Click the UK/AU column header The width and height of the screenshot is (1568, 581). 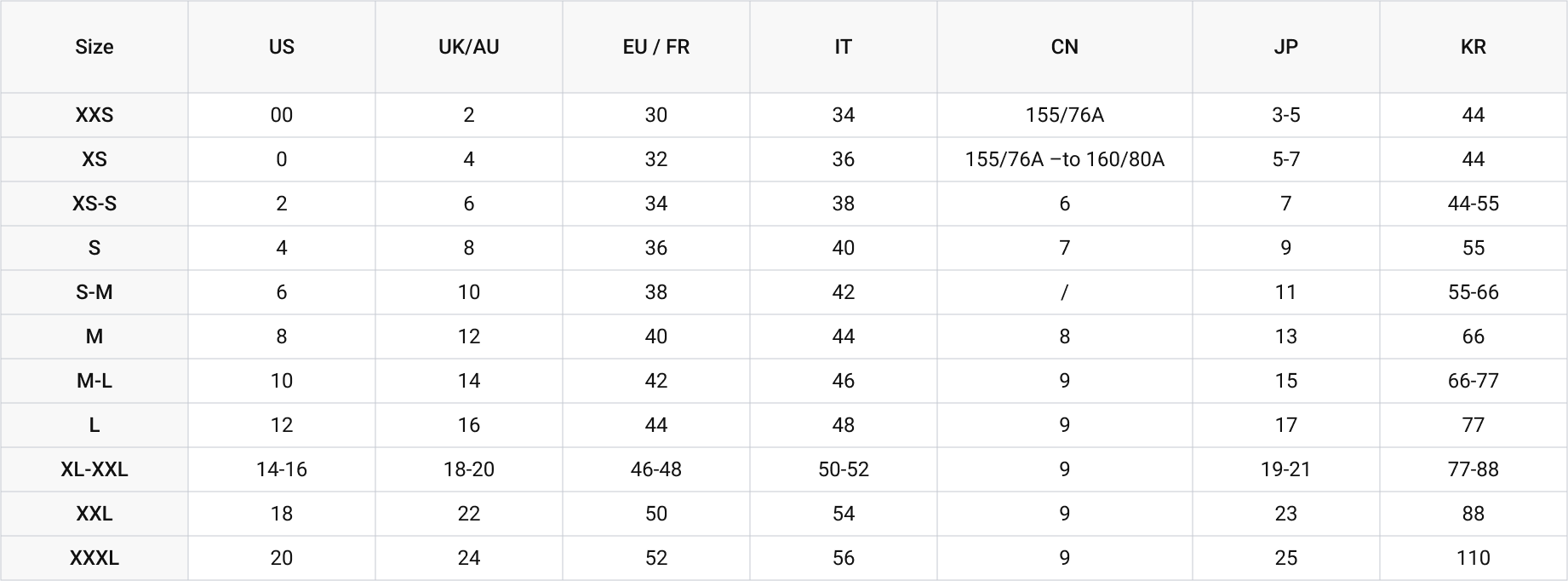(469, 47)
